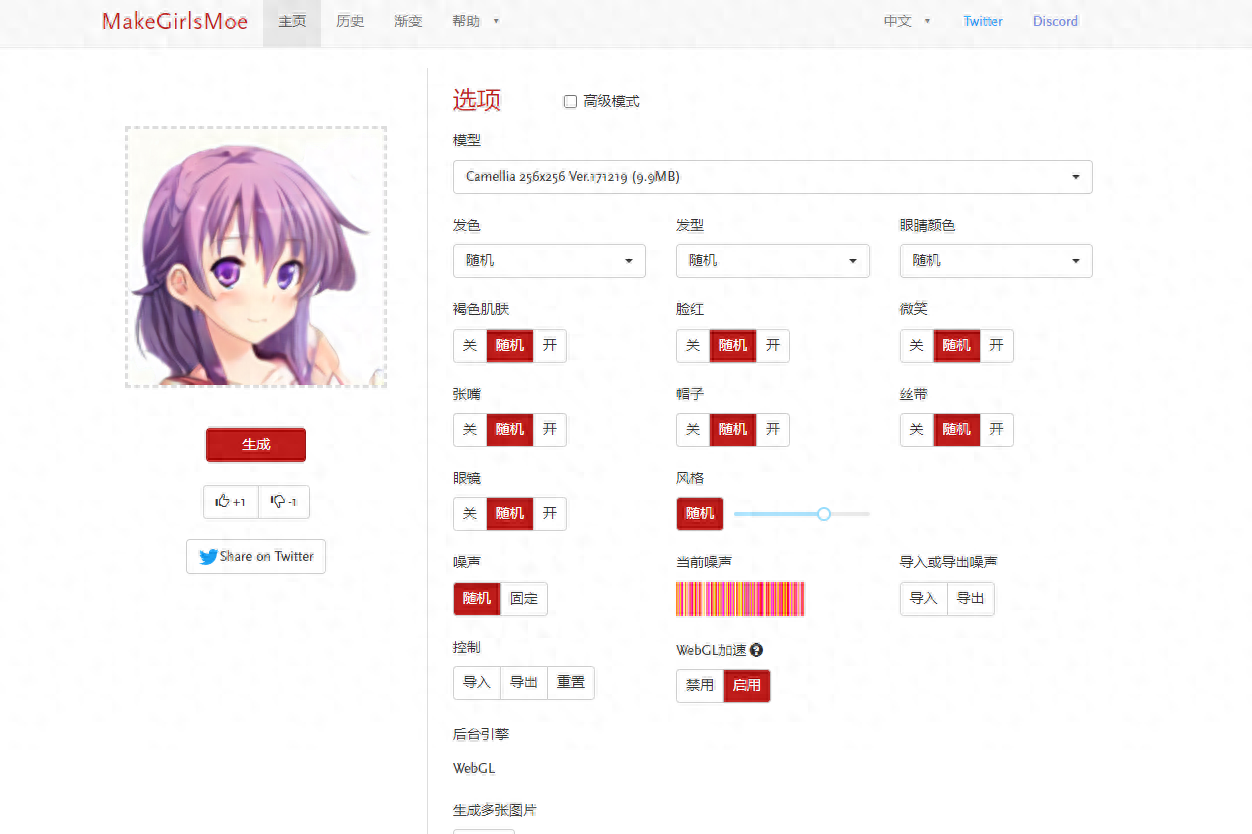Open the Discord link

coord(1055,21)
